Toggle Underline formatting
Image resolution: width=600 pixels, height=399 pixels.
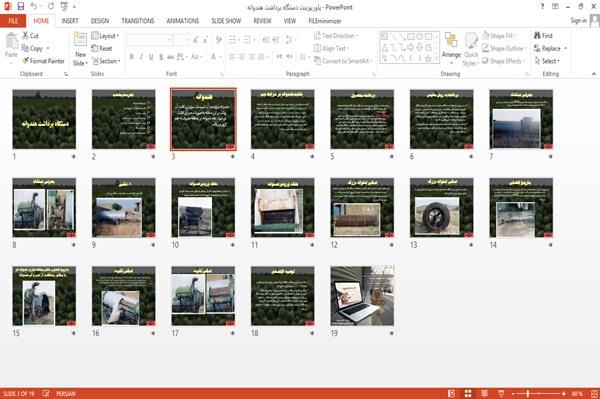point(151,57)
